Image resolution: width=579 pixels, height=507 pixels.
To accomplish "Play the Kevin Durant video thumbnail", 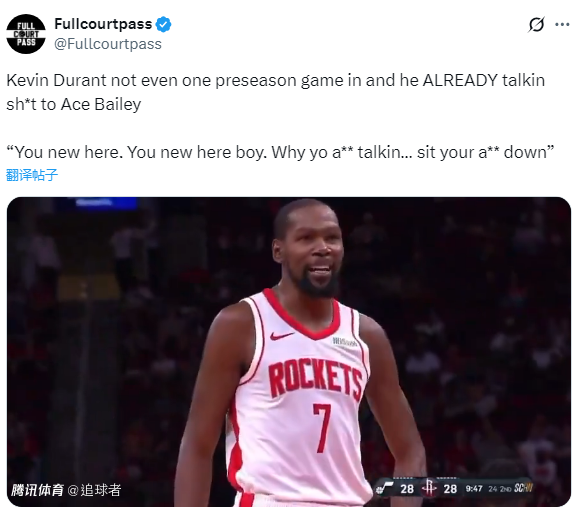I will tap(289, 352).
